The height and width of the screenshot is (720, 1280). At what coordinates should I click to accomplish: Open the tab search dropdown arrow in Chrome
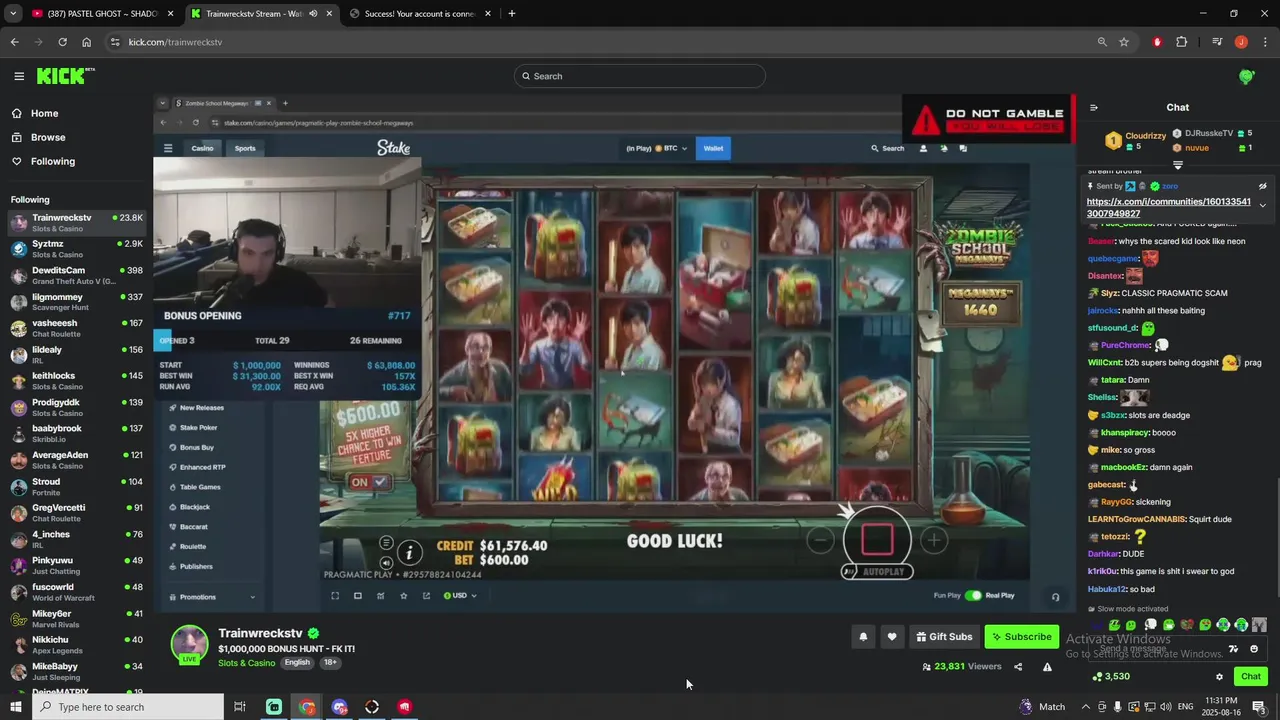click(12, 14)
